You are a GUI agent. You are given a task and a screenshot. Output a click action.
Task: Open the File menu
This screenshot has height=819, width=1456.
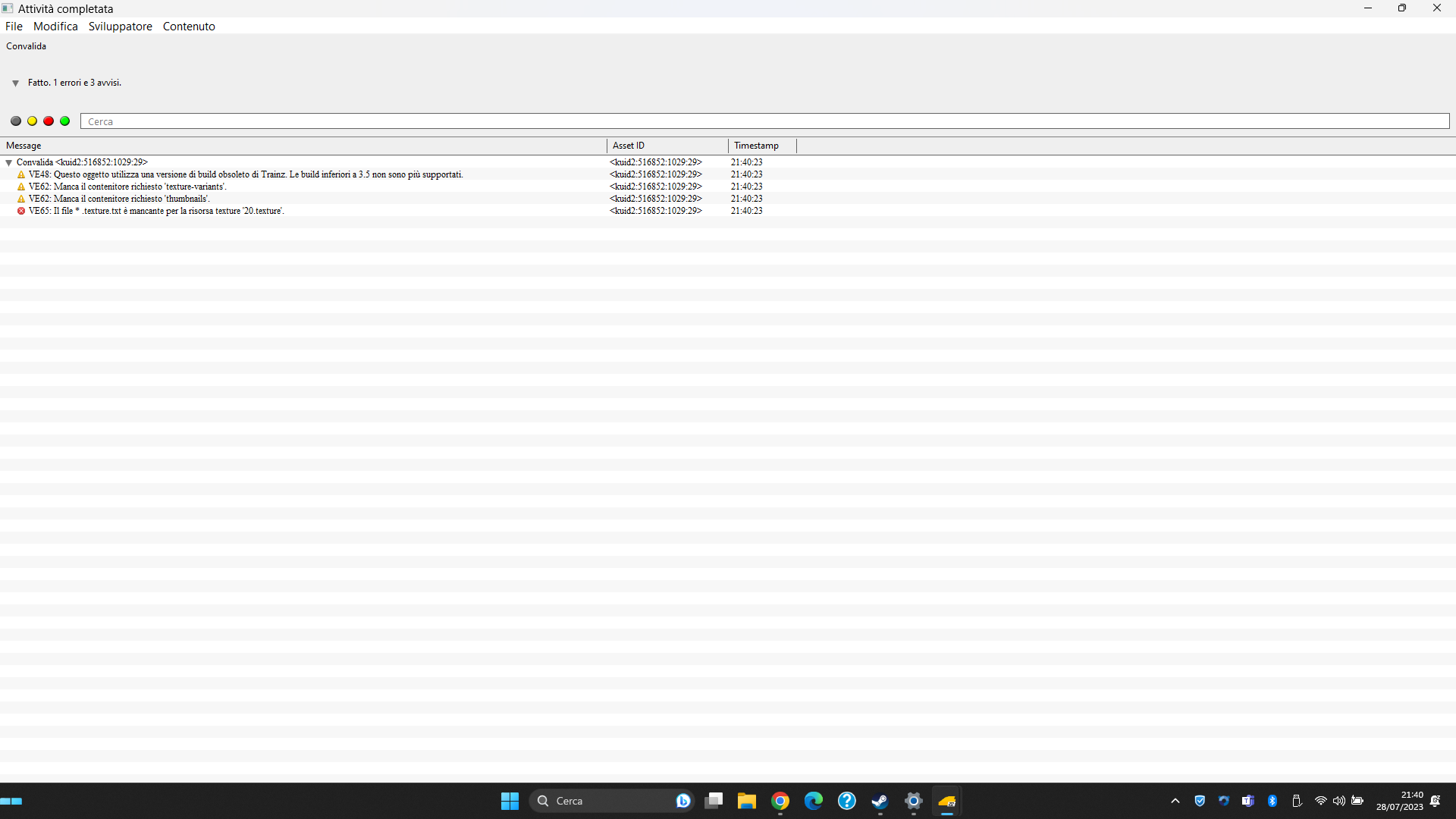point(14,27)
